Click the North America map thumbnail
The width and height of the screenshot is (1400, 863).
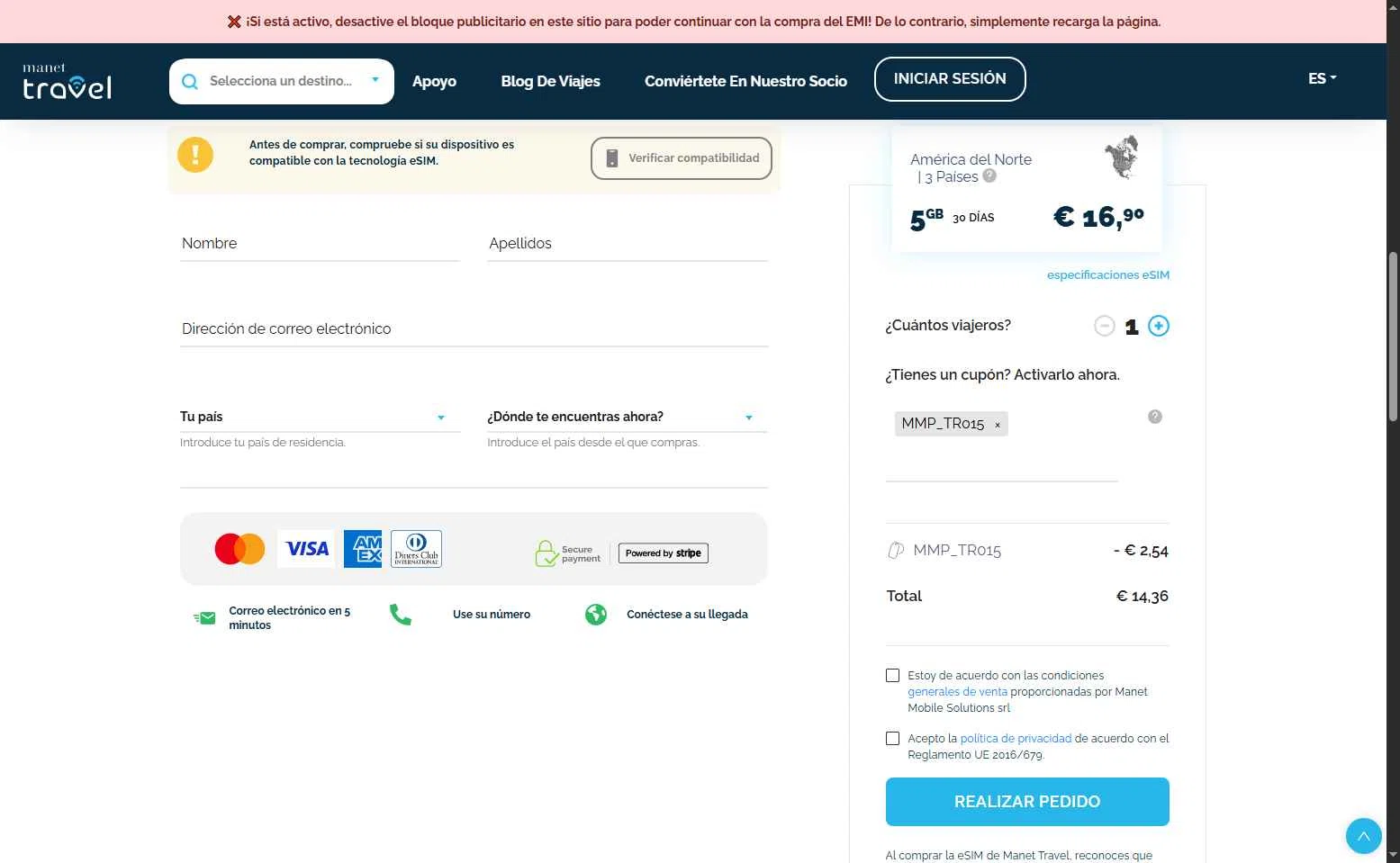click(1122, 157)
